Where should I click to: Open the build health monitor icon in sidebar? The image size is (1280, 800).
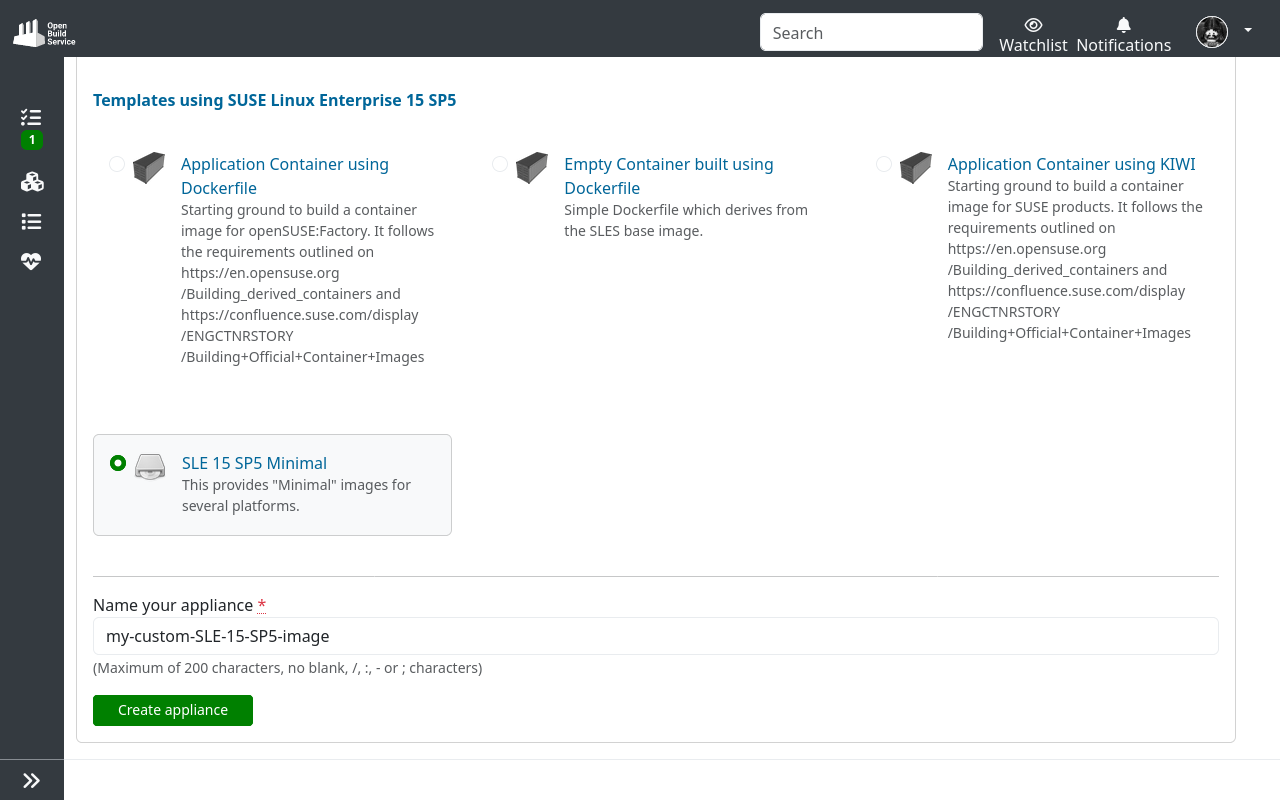(31, 261)
